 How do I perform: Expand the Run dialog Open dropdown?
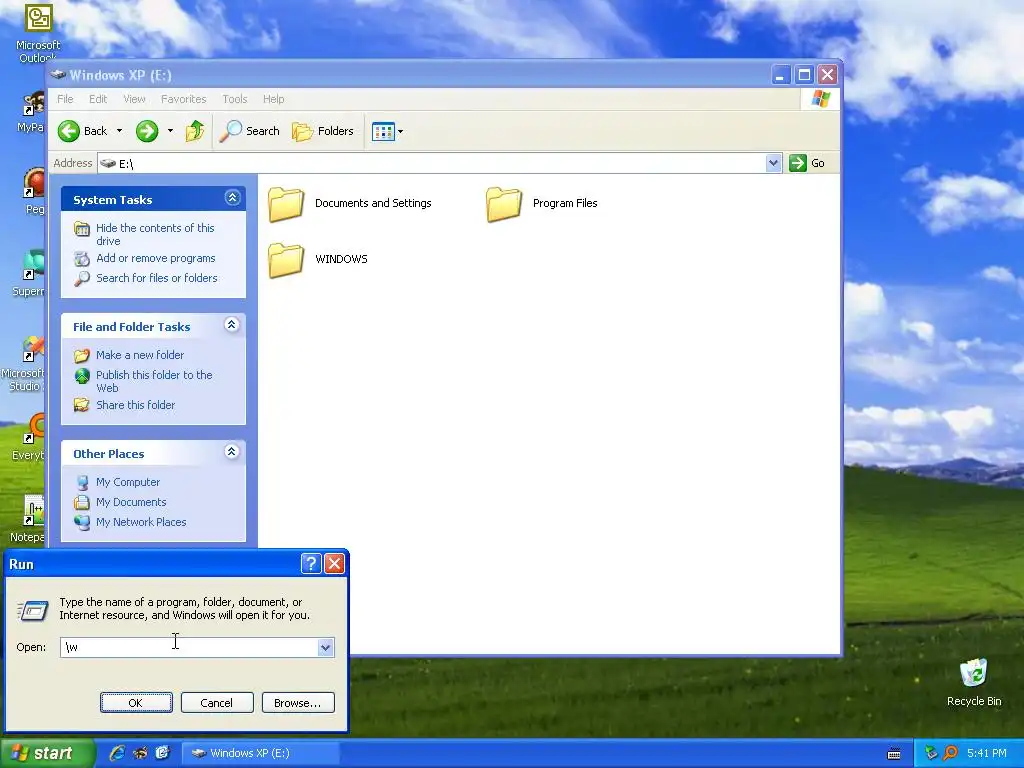pyautogui.click(x=325, y=647)
